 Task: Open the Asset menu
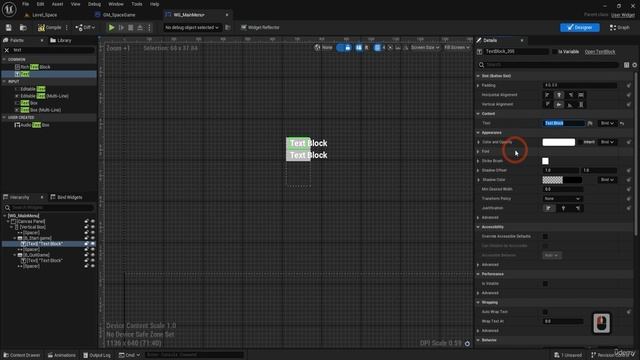point(57,4)
